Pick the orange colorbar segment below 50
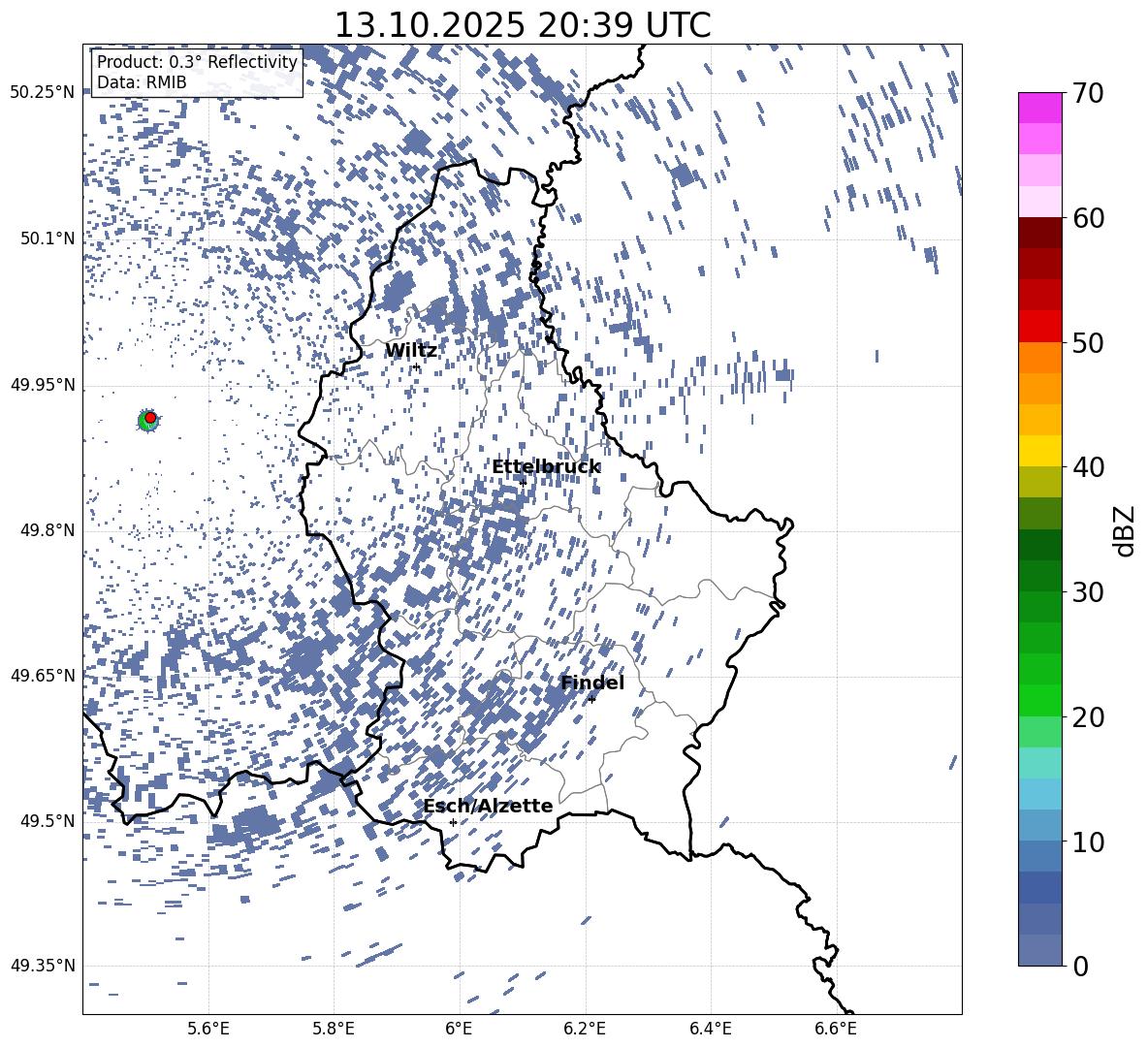The width and height of the screenshot is (1148, 1048). coord(1039,358)
